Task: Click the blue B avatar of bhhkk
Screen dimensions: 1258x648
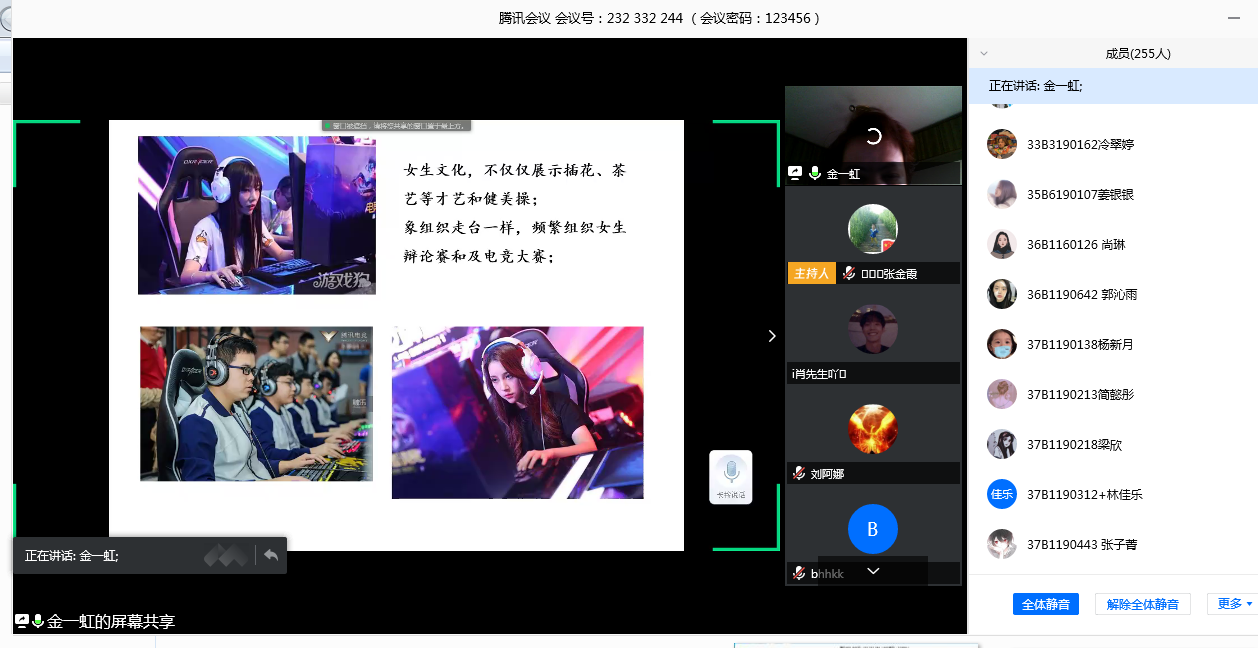Action: 872,529
